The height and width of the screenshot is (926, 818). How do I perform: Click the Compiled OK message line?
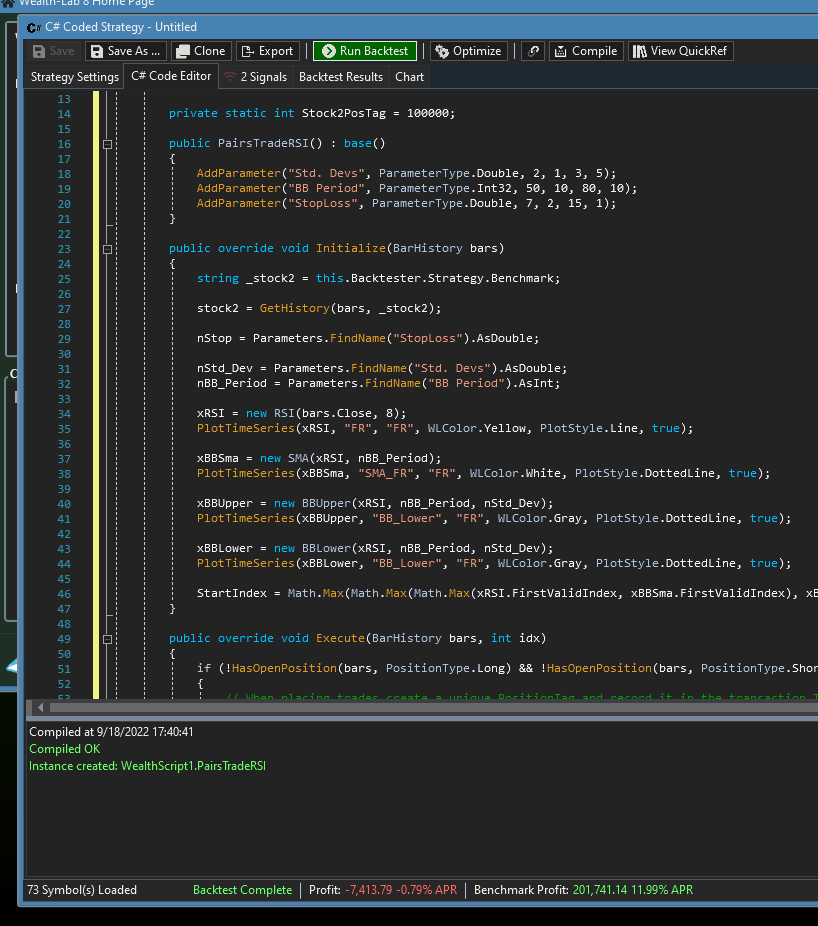pyautogui.click(x=65, y=749)
